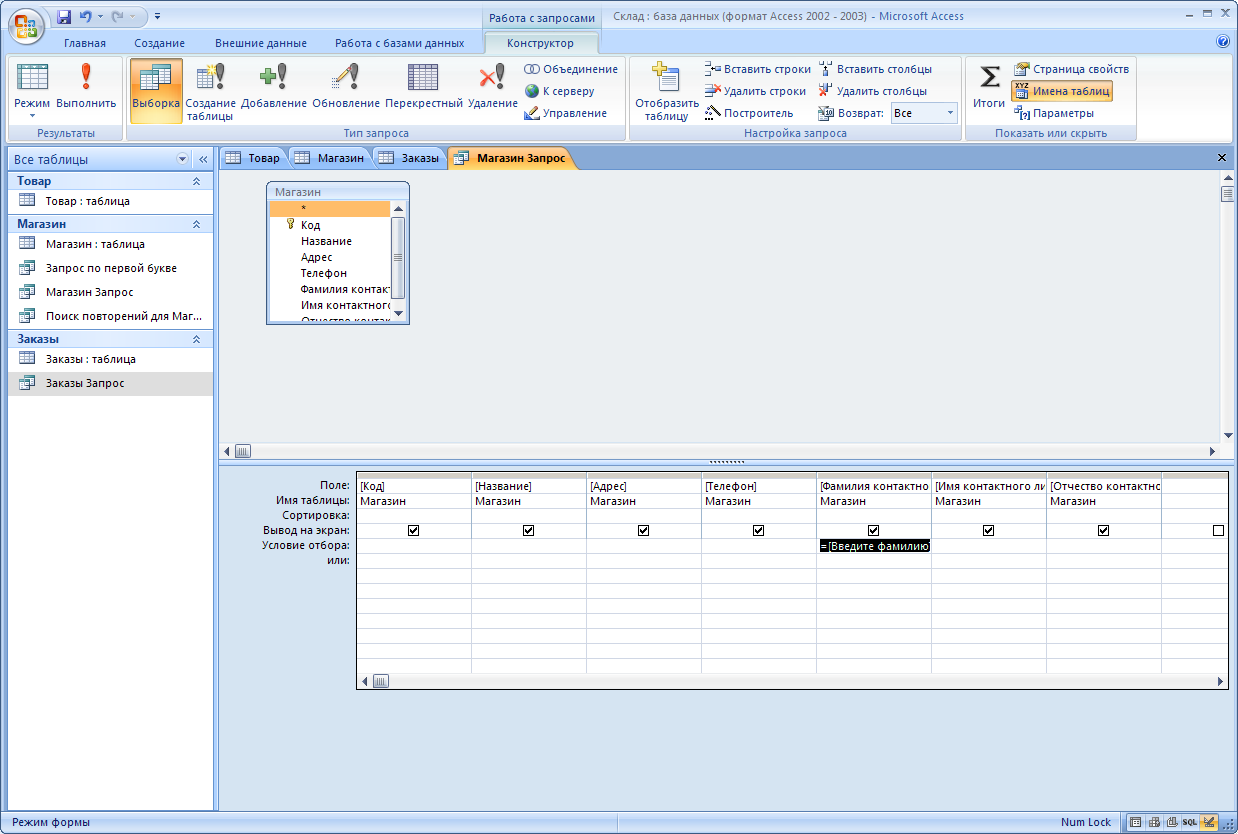Open the Внешние данные ribbon tab
This screenshot has width=1238, height=834.
pos(260,43)
